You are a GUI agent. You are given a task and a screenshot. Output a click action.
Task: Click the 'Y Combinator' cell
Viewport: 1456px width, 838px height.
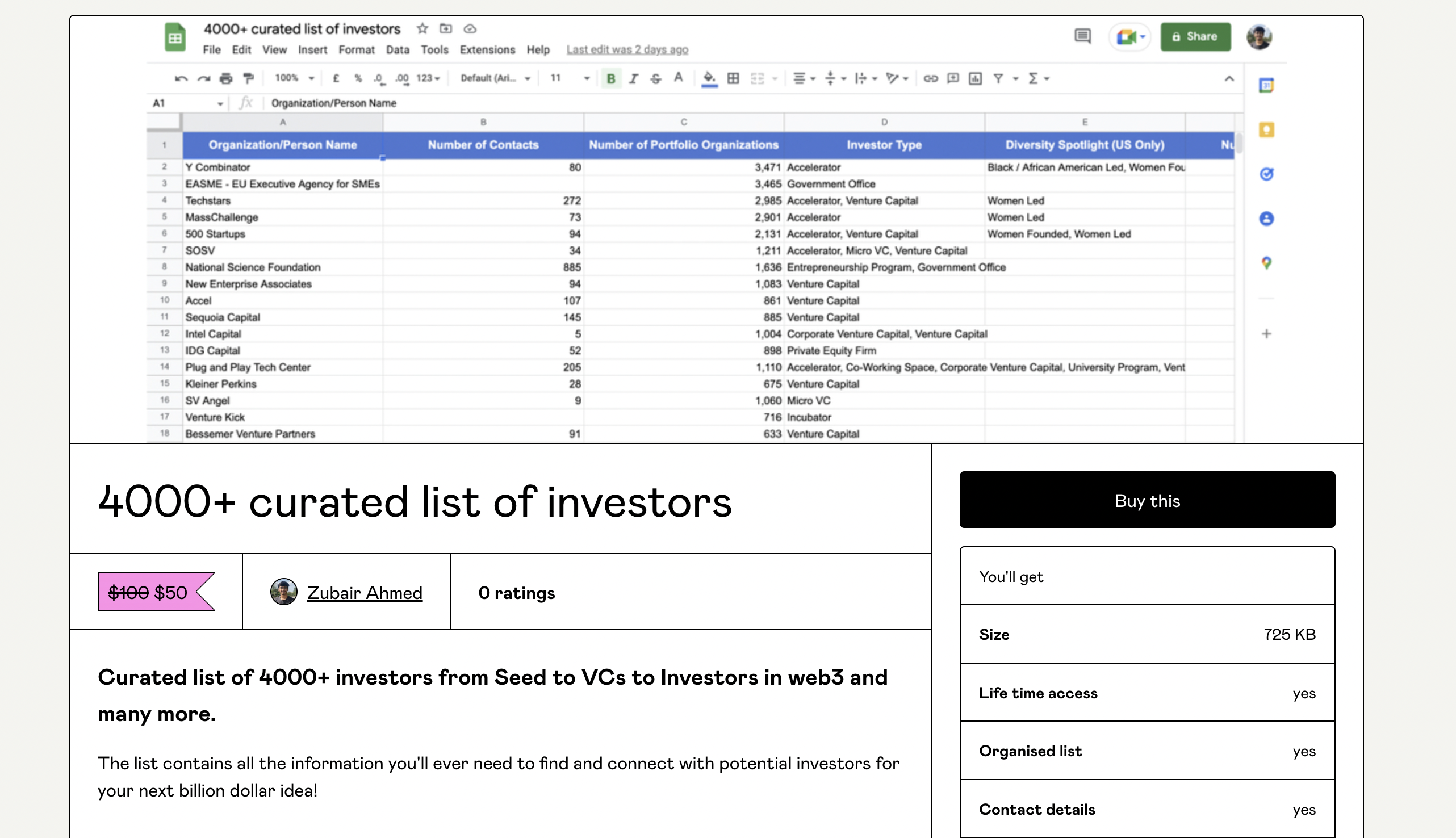[x=283, y=167]
